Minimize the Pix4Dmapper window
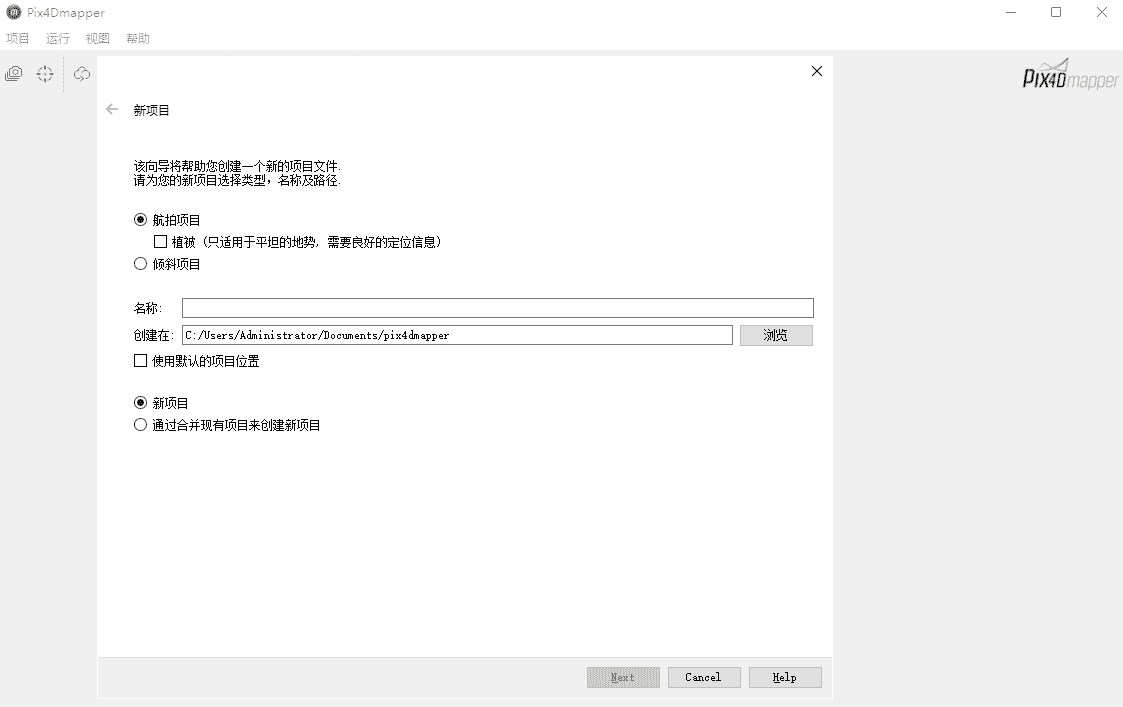 pos(1010,12)
